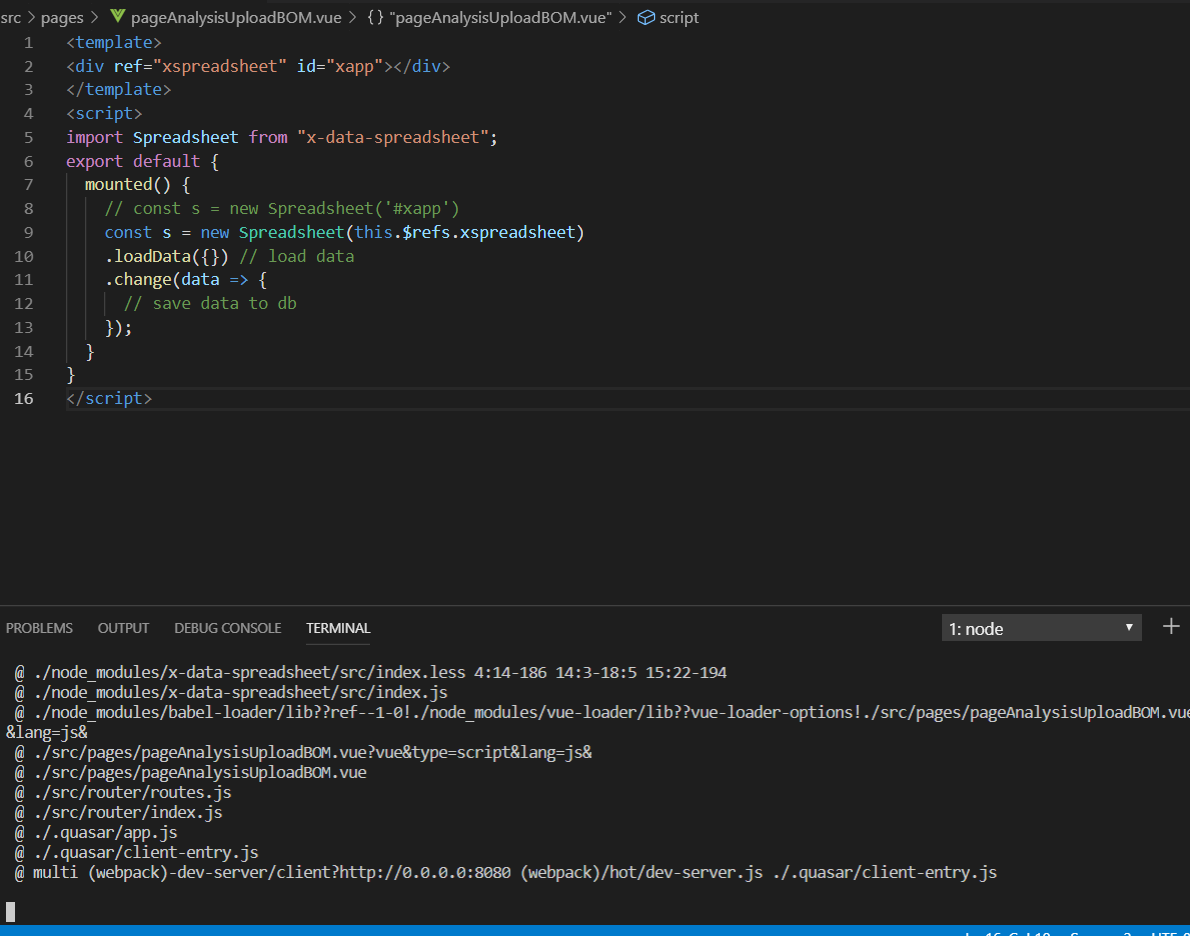
Task: Add a new terminal with plus icon
Action: (1171, 626)
